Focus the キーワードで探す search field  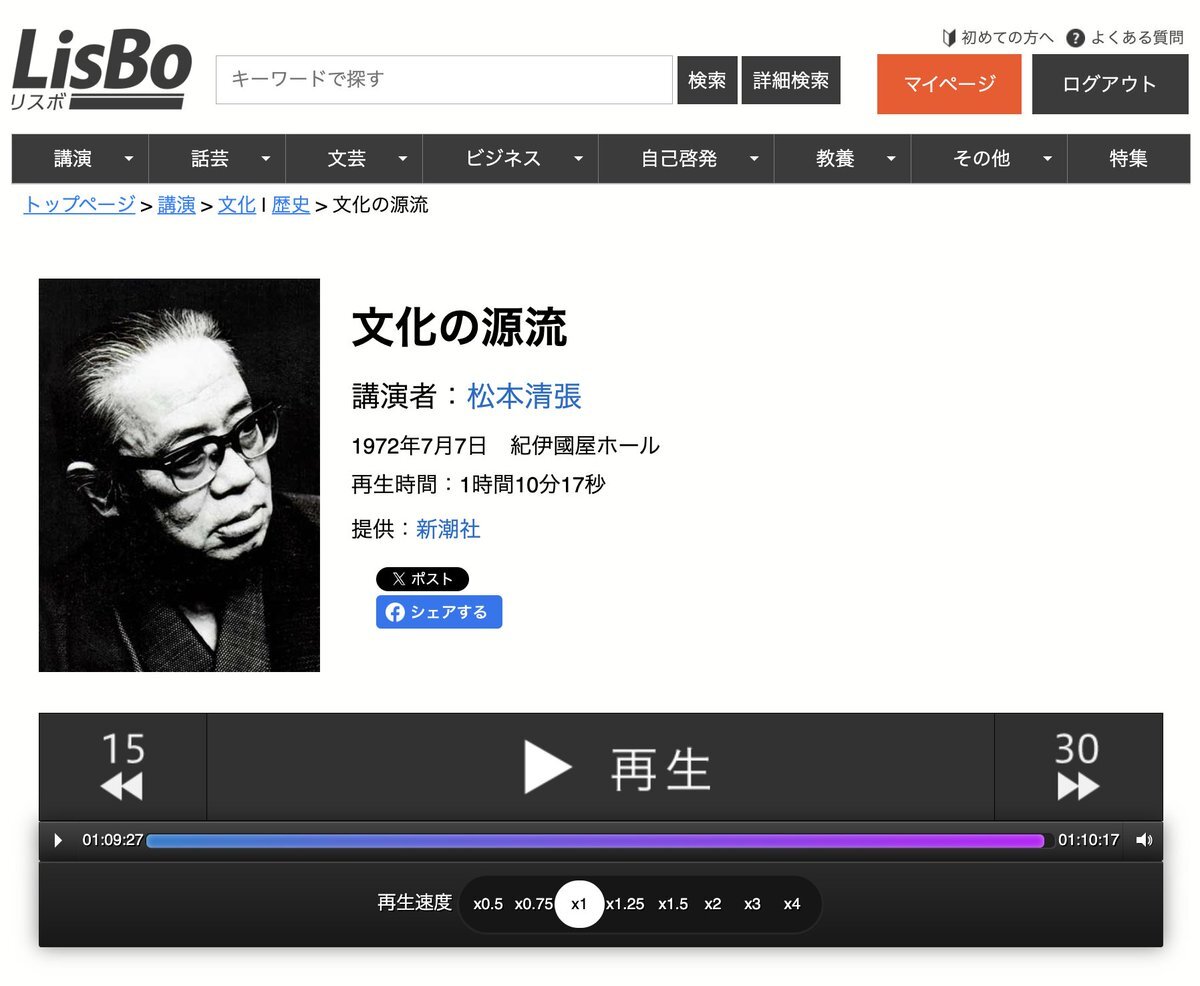click(444, 80)
